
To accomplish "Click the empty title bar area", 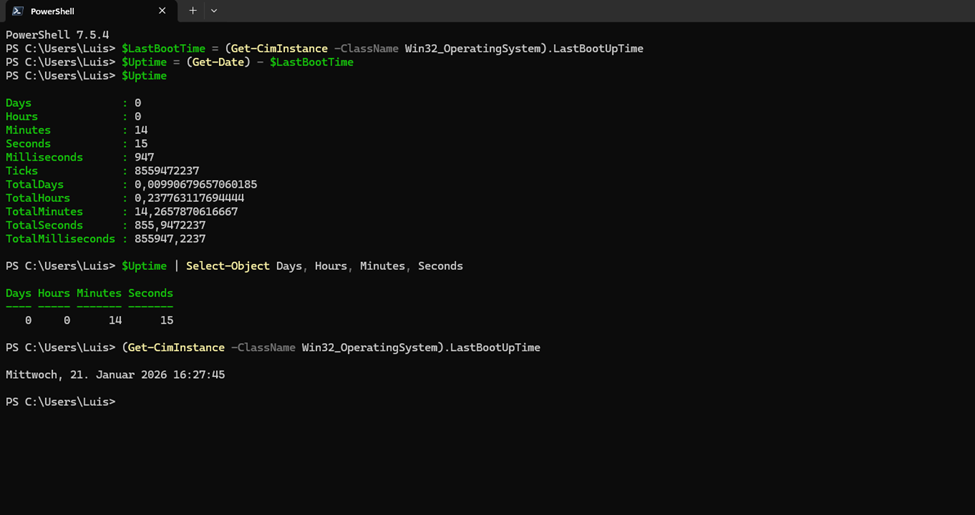I will pos(600,11).
